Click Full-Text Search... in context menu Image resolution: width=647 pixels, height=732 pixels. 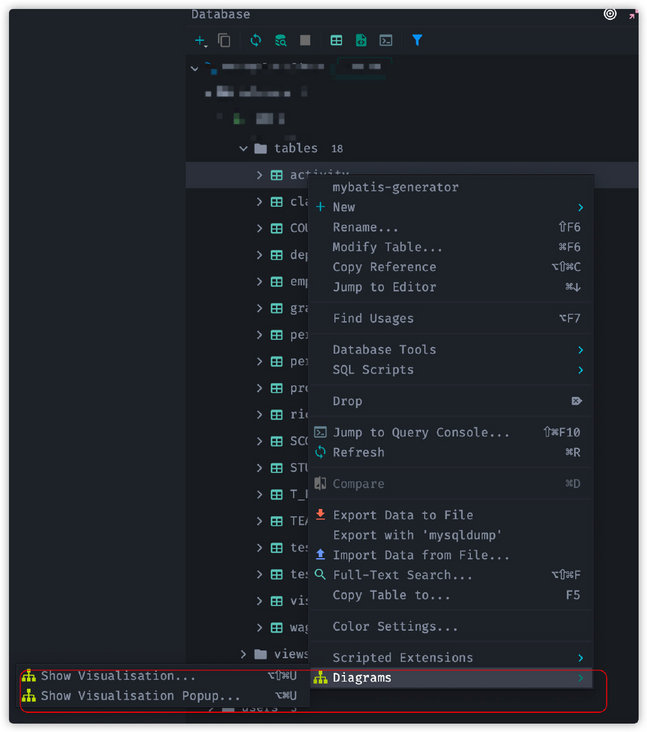(x=402, y=575)
